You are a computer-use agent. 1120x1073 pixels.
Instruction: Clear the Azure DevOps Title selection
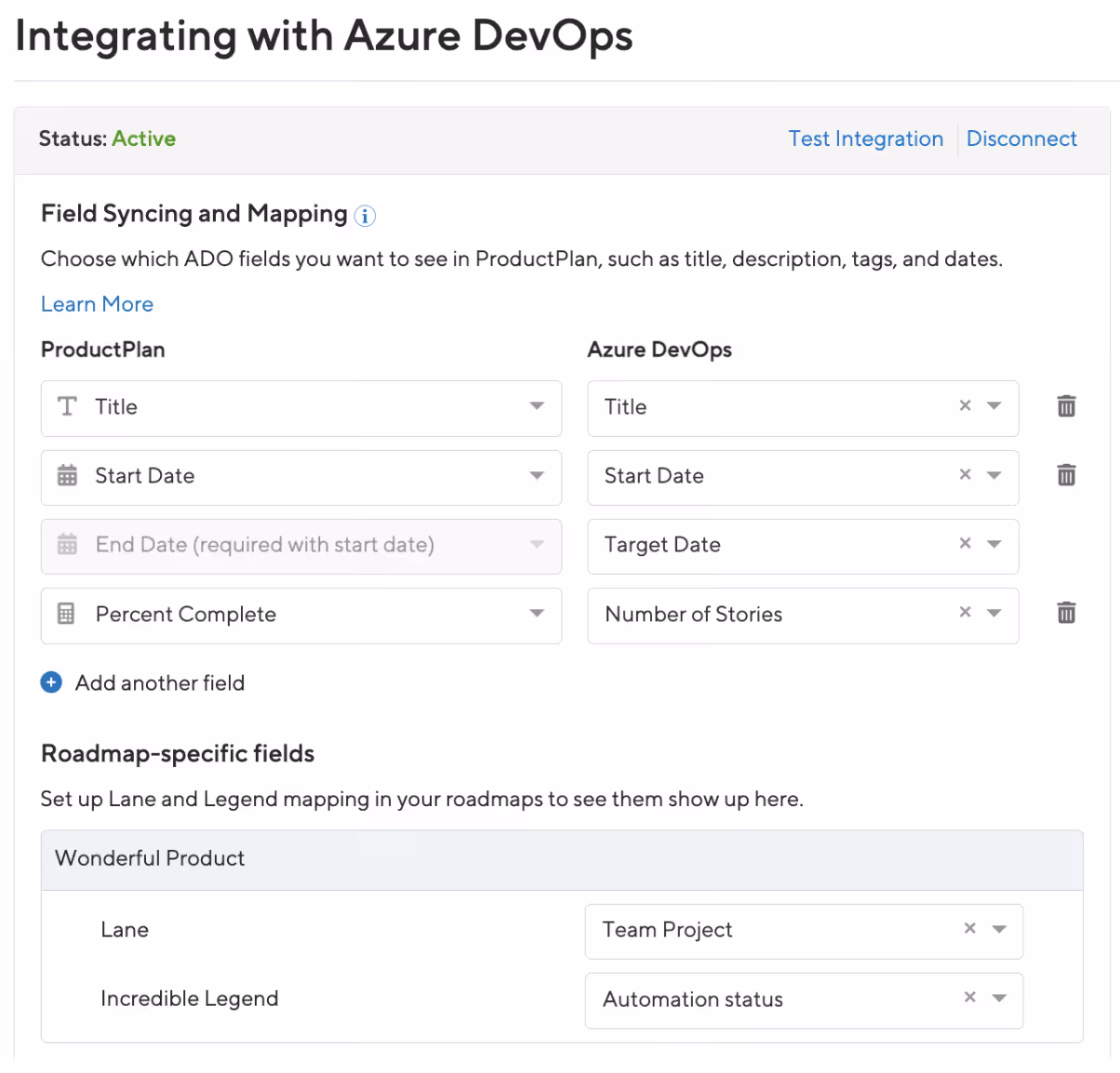pos(966,405)
